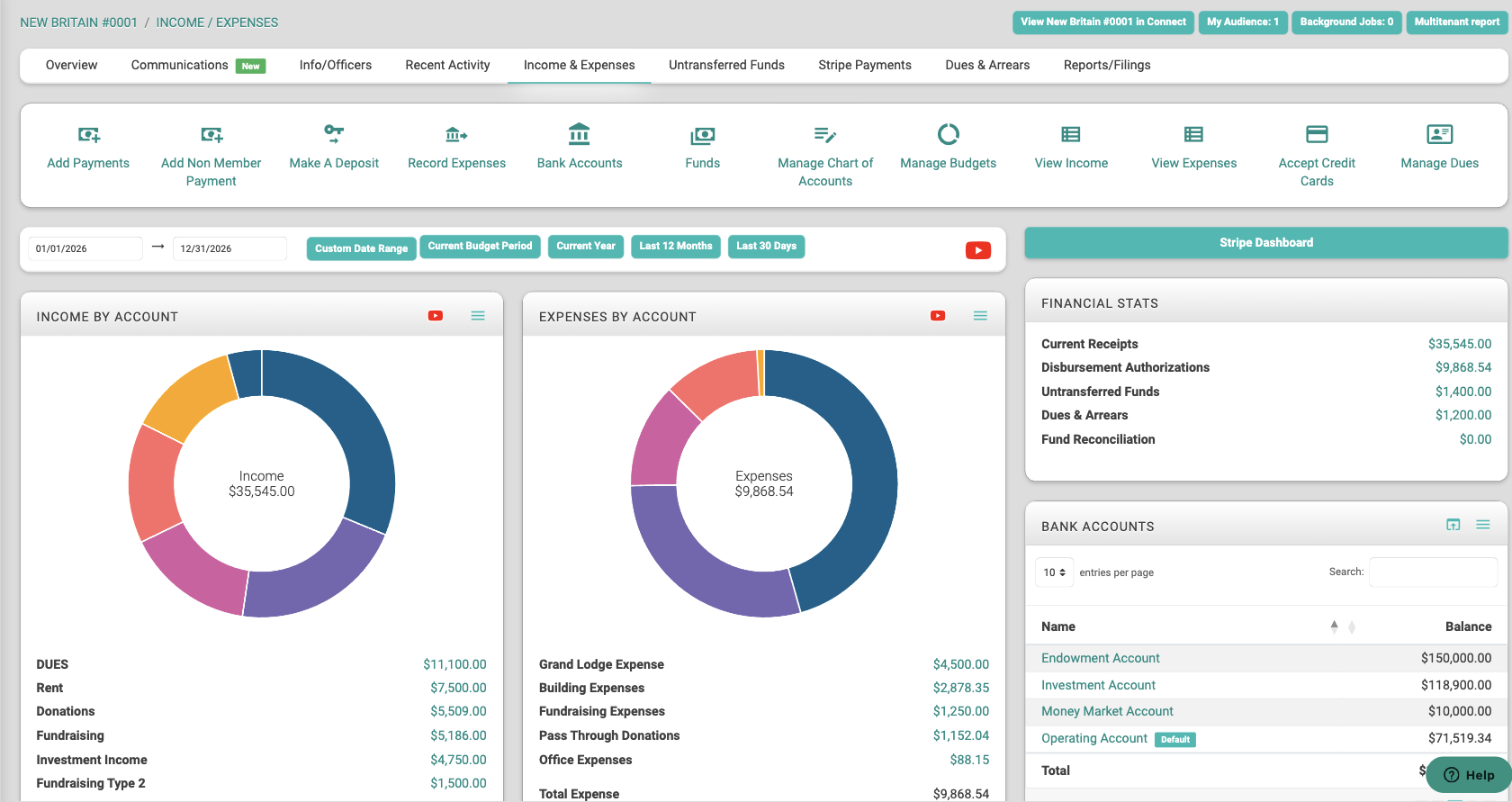Open Accept Credit Cards icon
Viewport: 1512px width, 802px height.
(1317, 134)
